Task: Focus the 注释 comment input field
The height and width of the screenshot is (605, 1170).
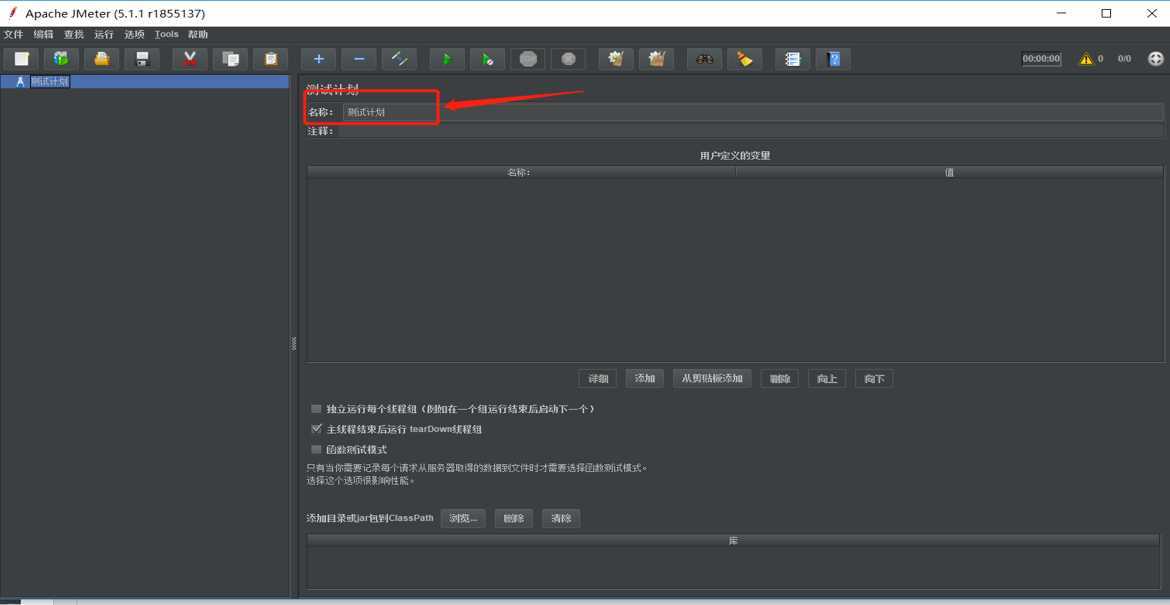Action: tap(751, 131)
